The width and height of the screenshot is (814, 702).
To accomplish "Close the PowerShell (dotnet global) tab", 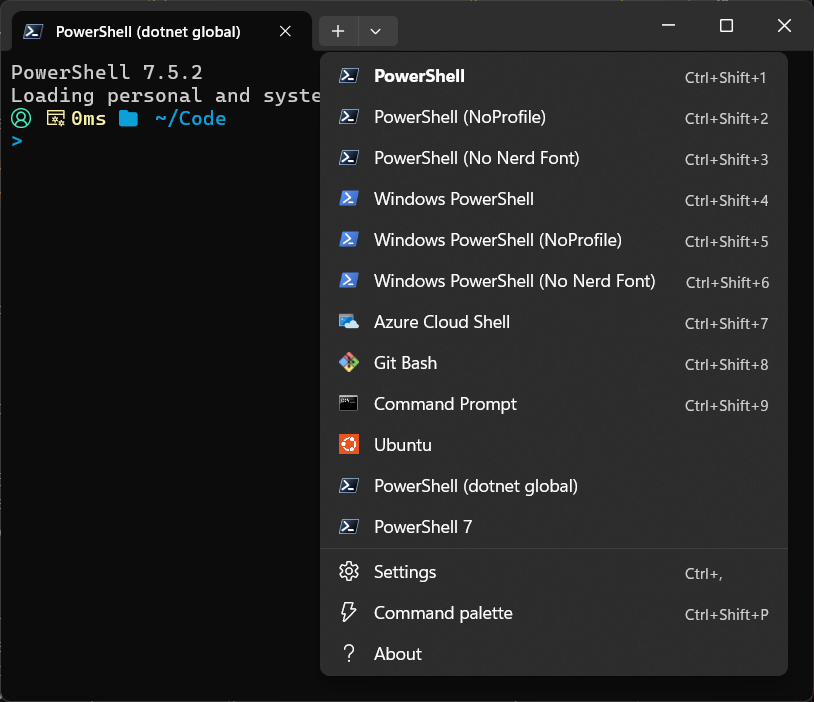I will tap(285, 31).
